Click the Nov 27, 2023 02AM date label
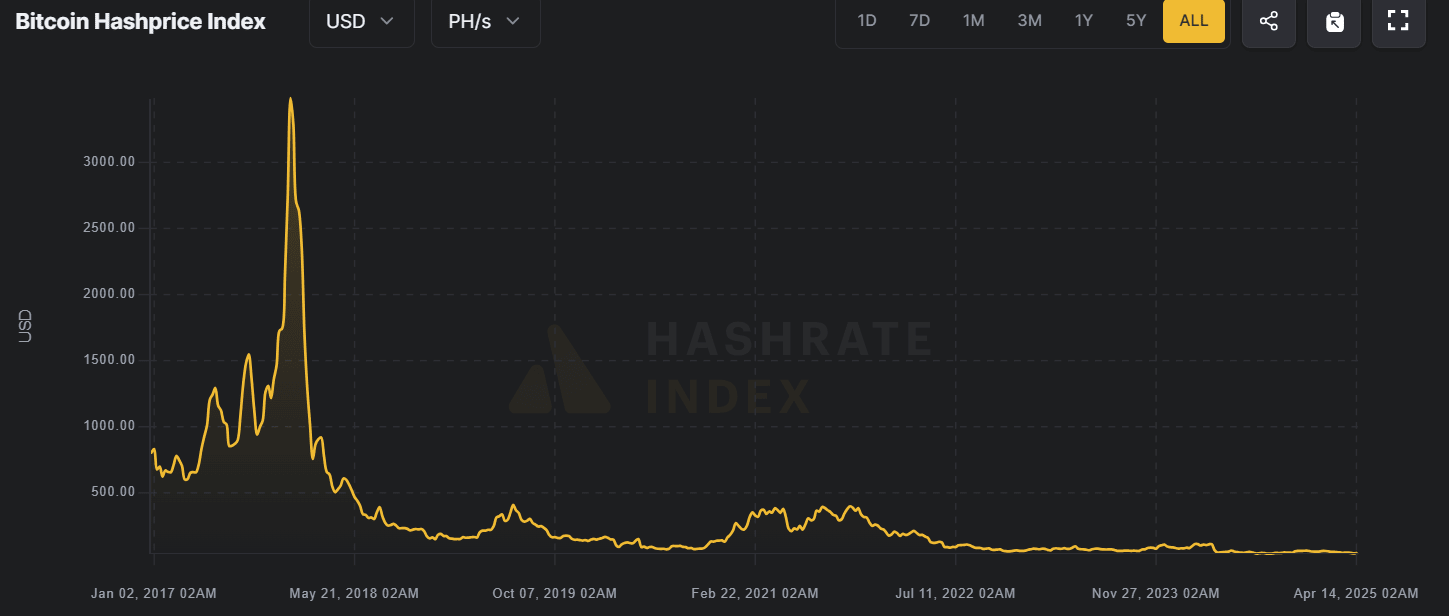The image size is (1449, 616). [1156, 593]
